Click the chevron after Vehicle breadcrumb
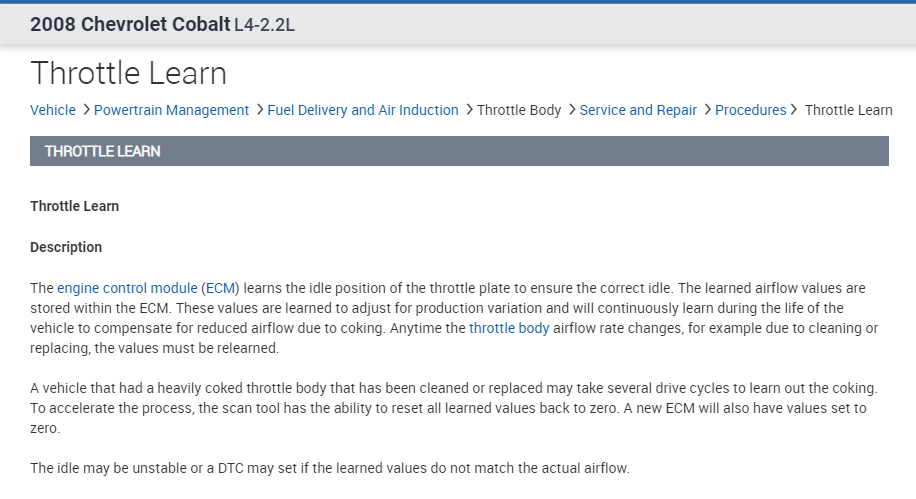Image resolution: width=916 pixels, height=499 pixels. pyautogui.click(x=86, y=110)
